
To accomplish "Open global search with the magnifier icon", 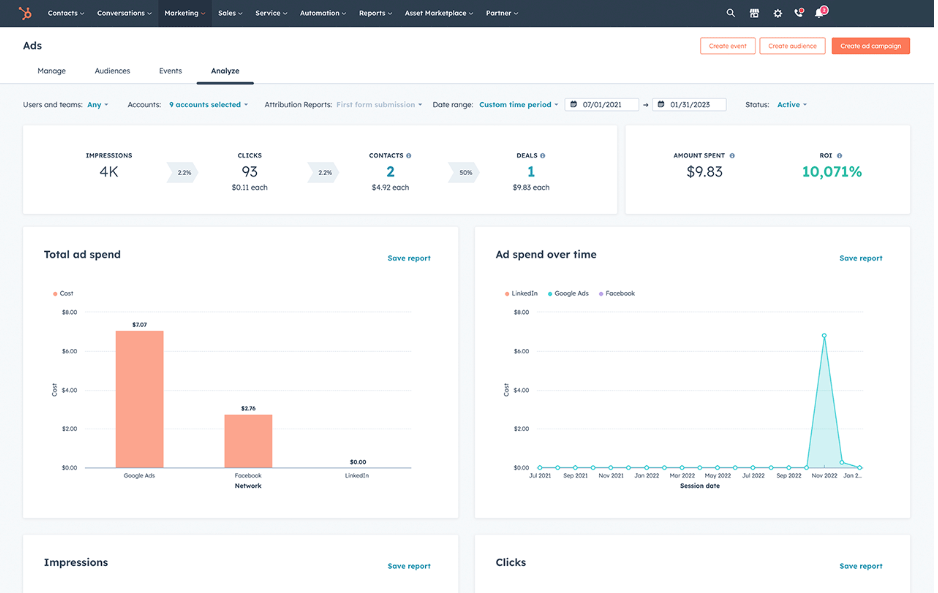I will pos(731,13).
